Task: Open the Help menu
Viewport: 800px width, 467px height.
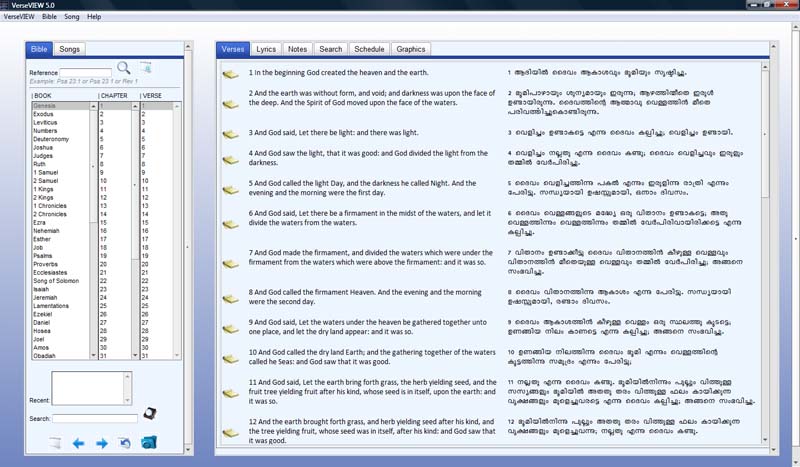Action: click(x=94, y=17)
